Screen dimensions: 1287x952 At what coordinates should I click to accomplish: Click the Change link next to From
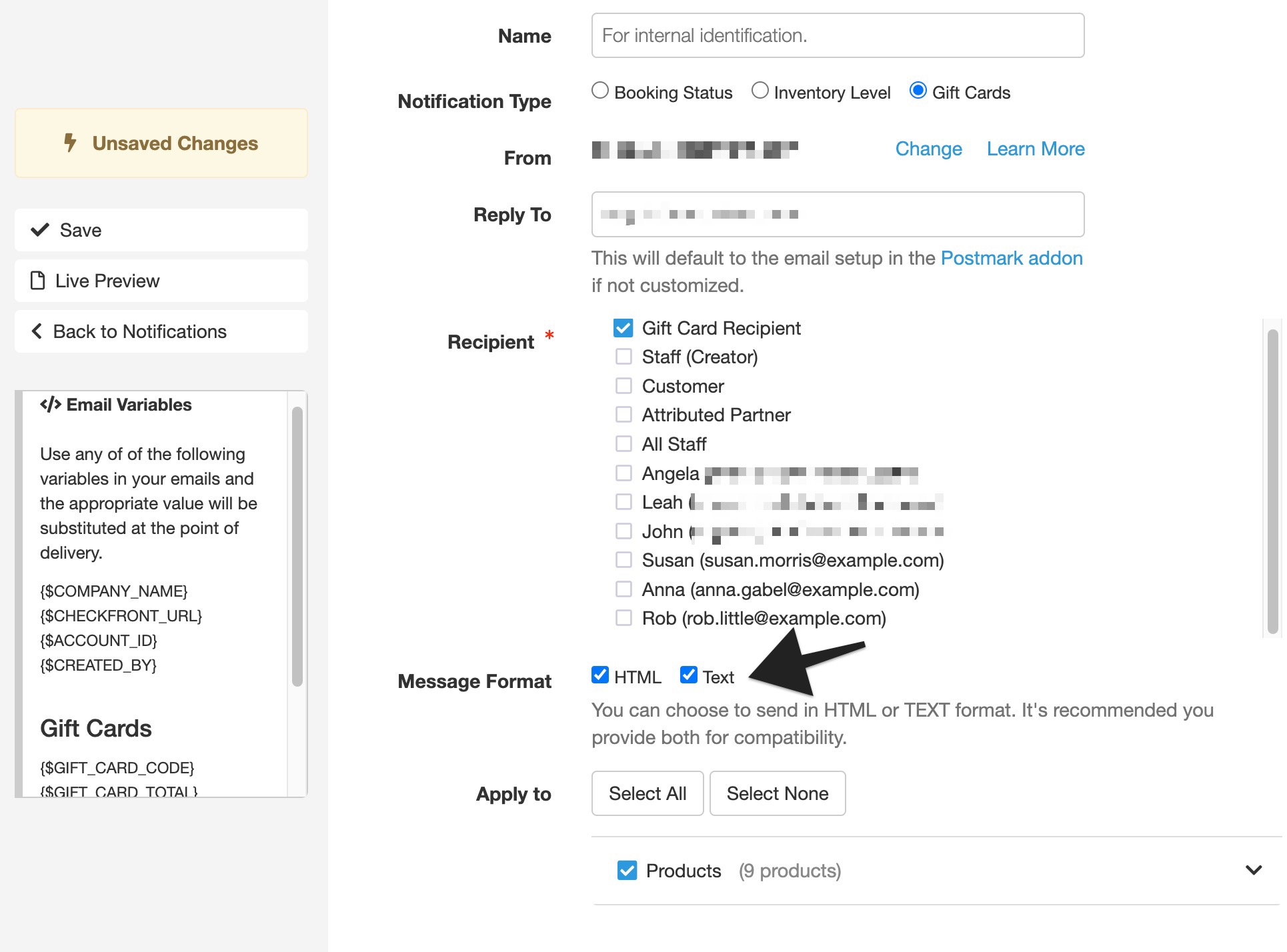[928, 149]
